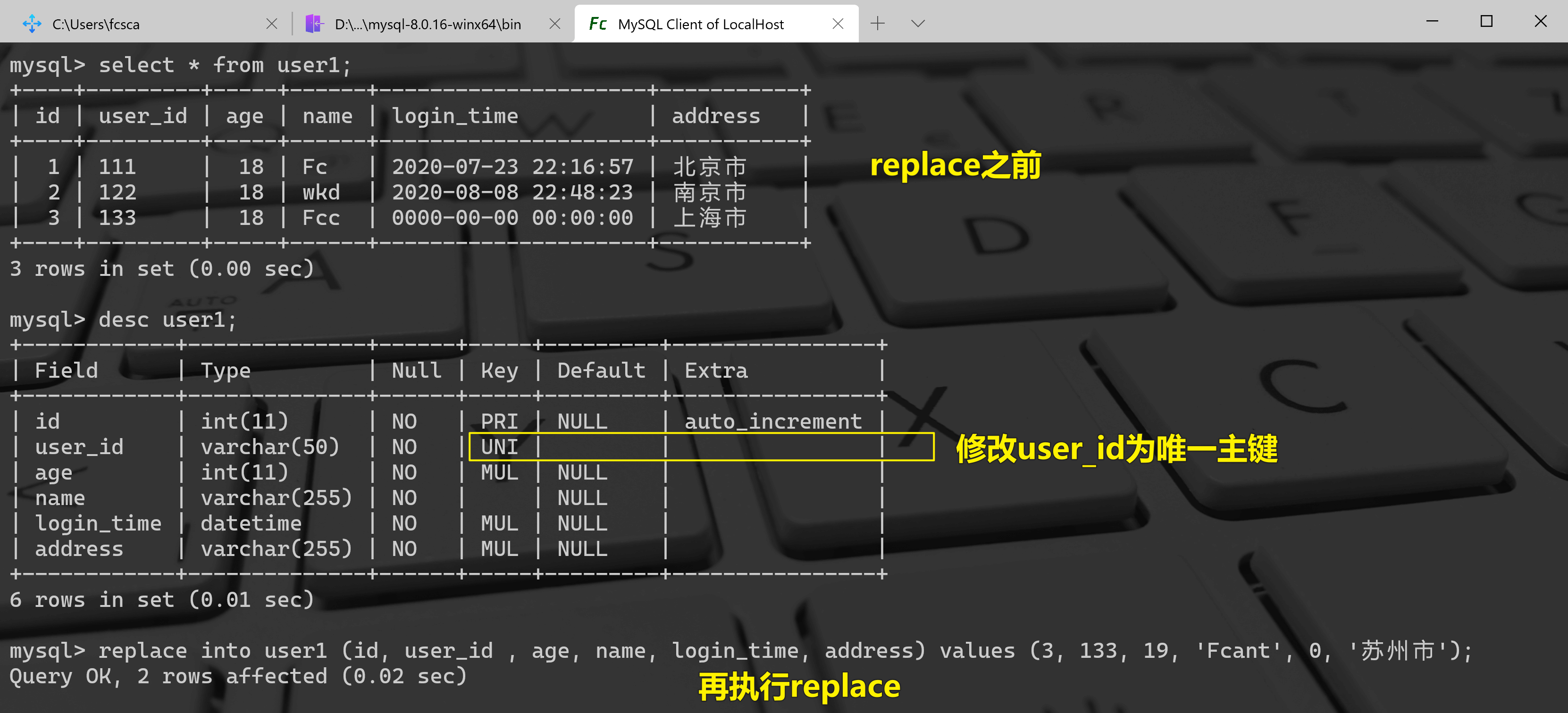Close the C:\Users\fcsca tab

(x=271, y=25)
